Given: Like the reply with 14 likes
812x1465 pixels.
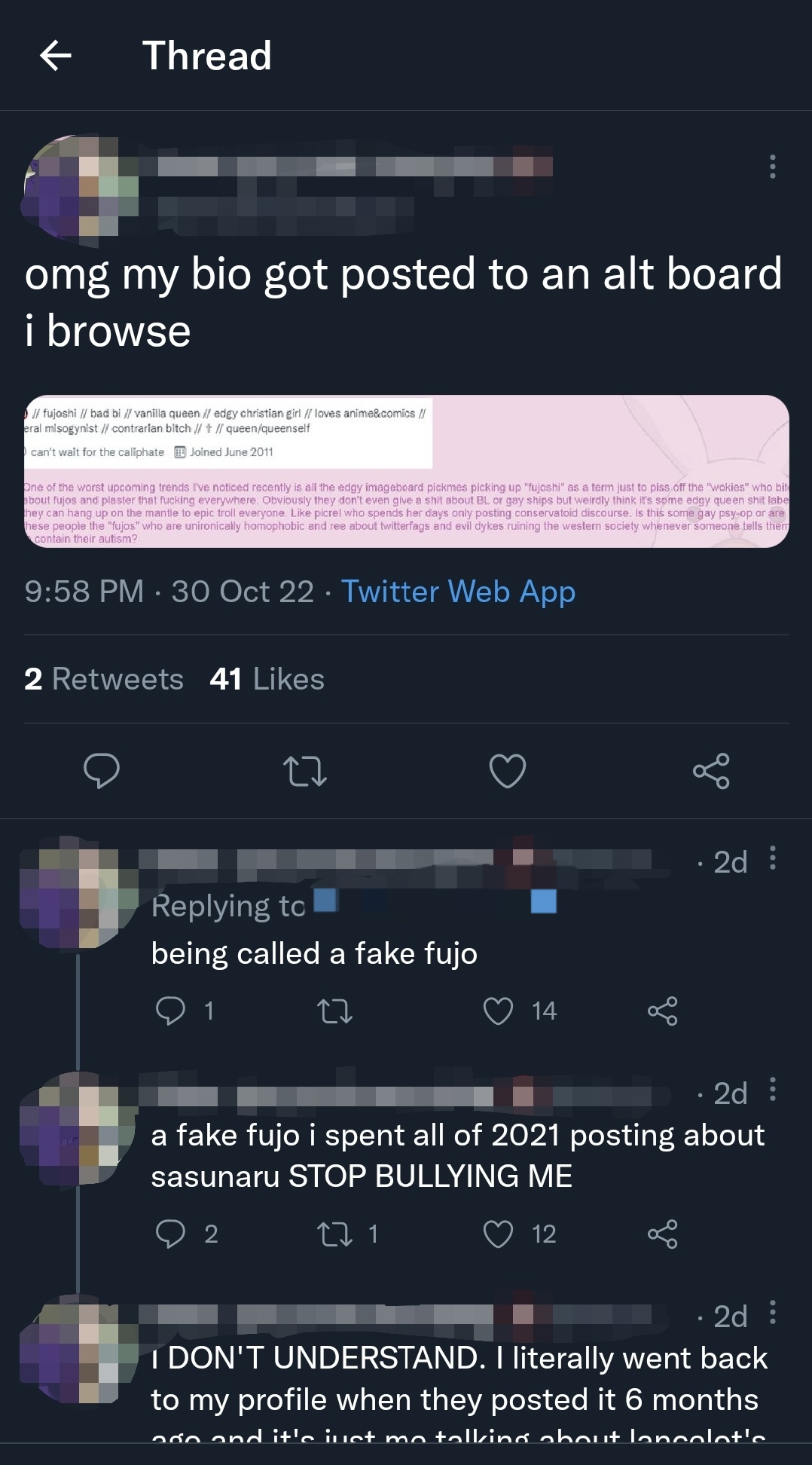Looking at the screenshot, I should coord(498,1011).
